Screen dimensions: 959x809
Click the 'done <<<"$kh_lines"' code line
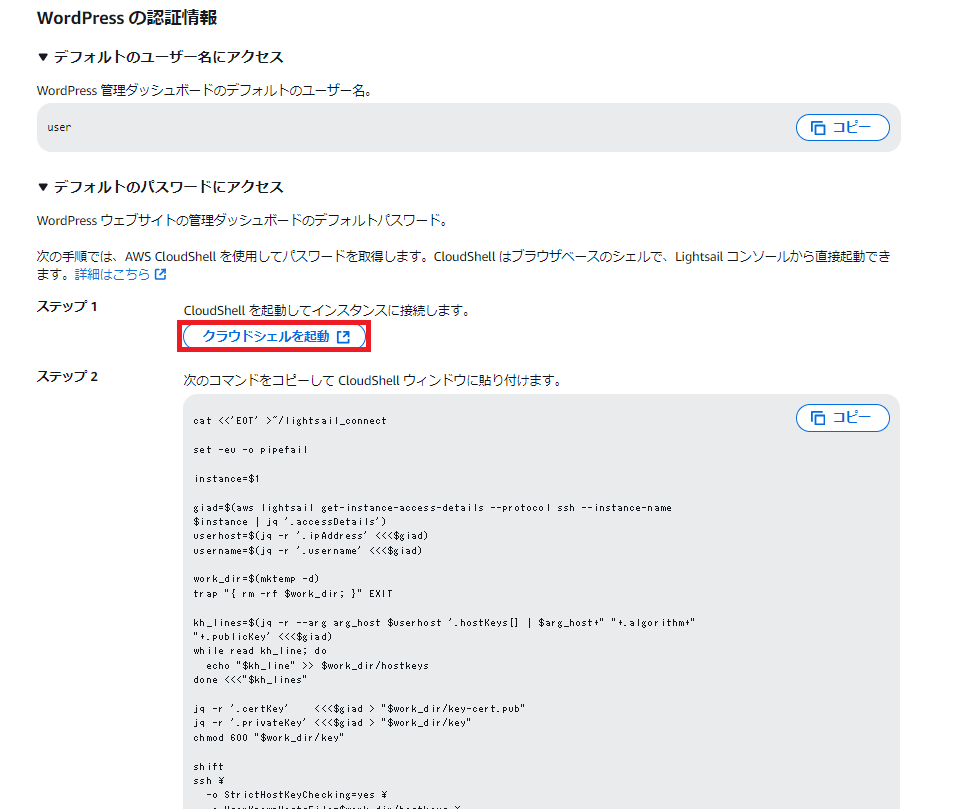click(x=250, y=679)
